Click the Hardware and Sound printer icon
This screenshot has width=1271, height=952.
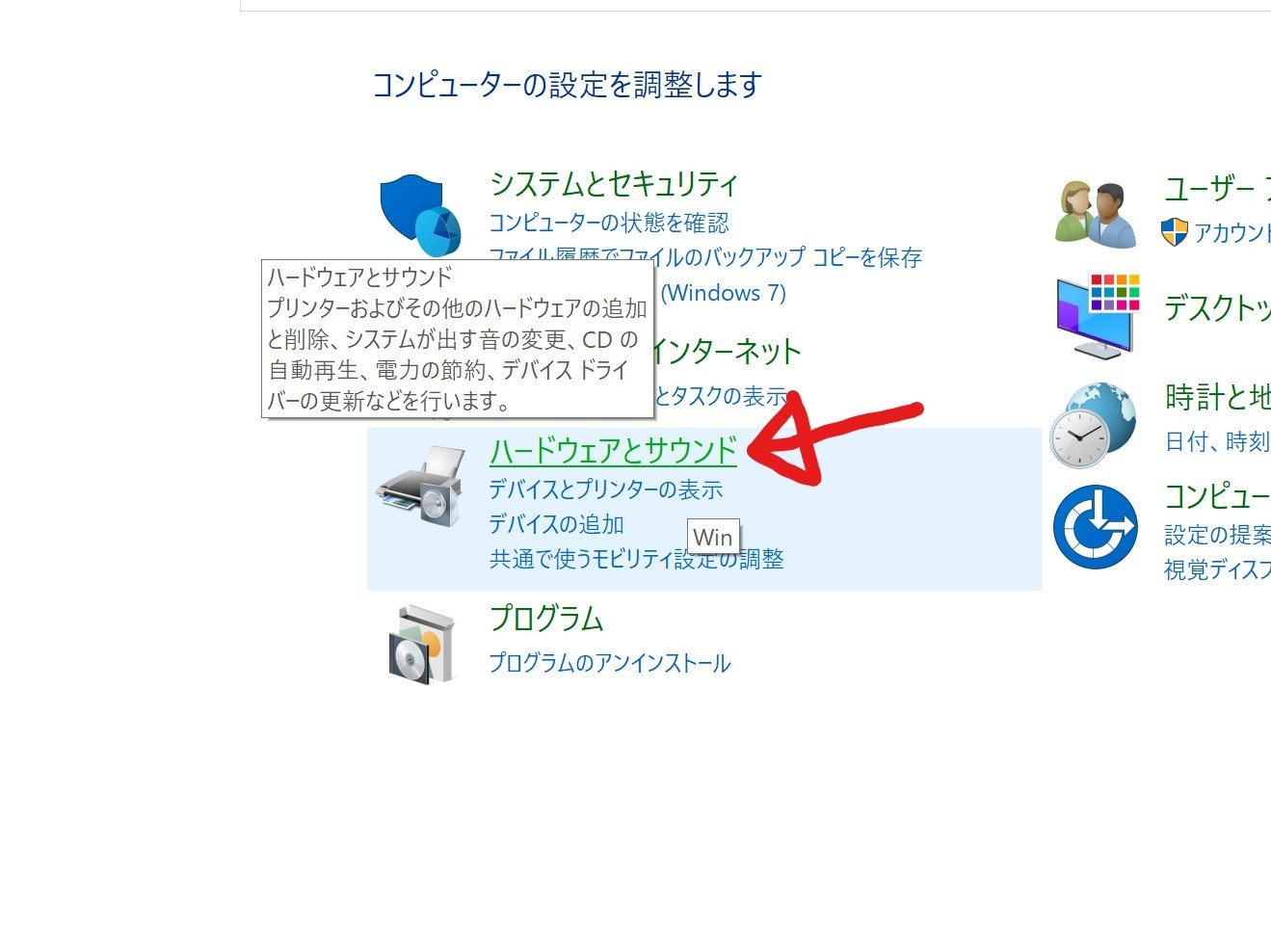pos(420,486)
